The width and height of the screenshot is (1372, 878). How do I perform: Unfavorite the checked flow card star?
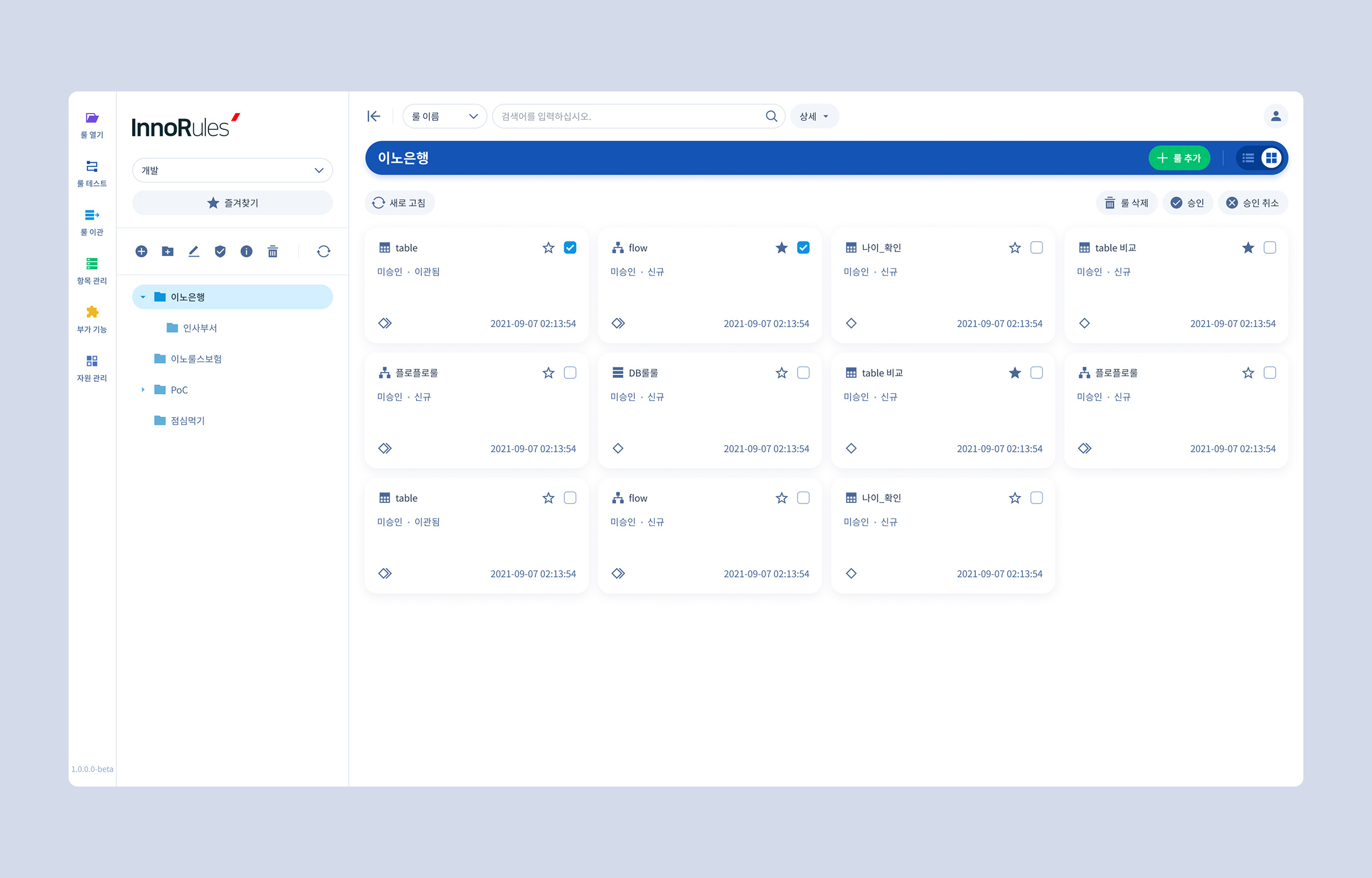(781, 248)
